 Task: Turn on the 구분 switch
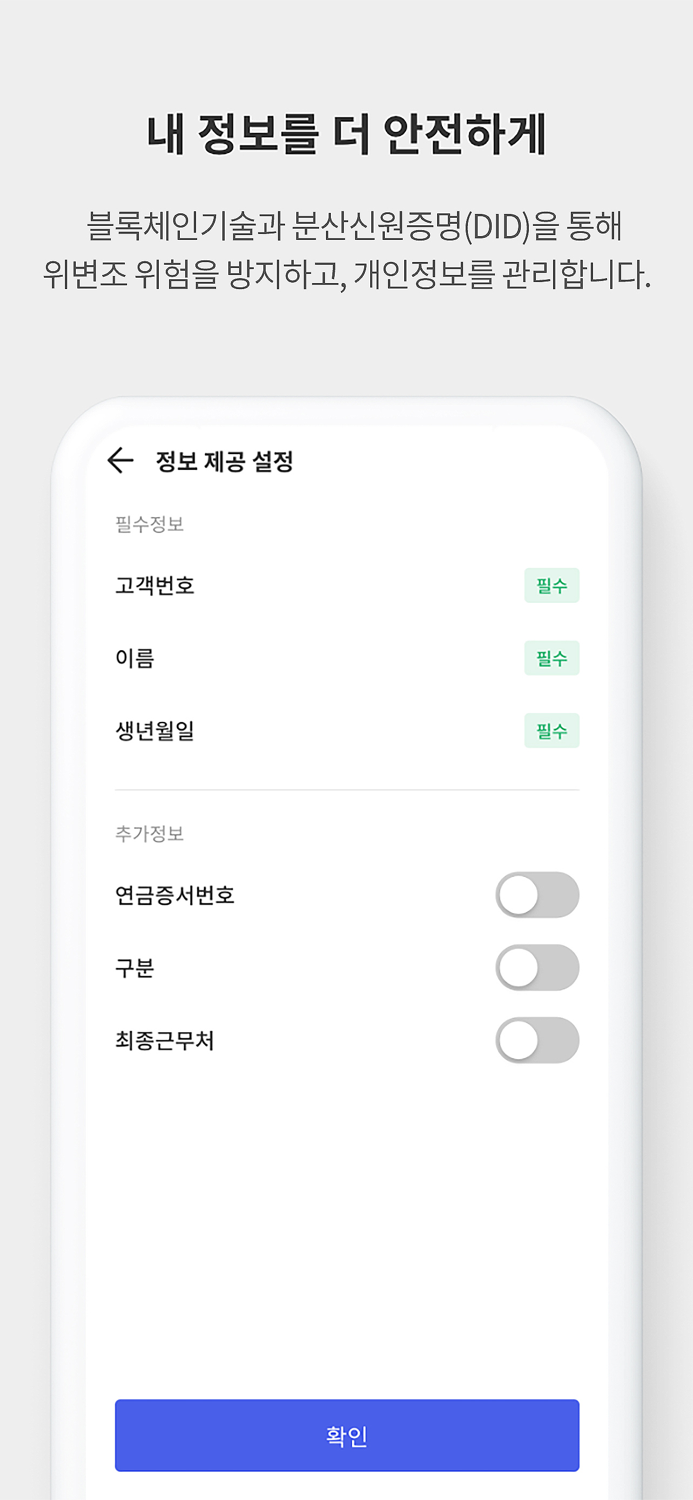[x=537, y=967]
